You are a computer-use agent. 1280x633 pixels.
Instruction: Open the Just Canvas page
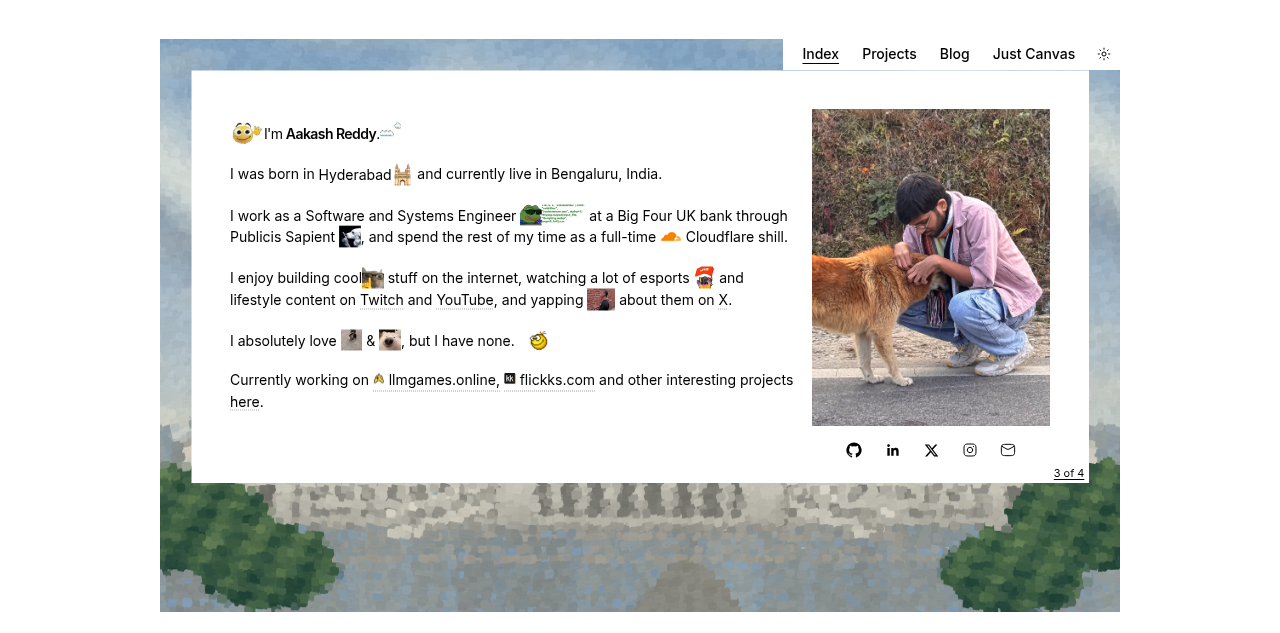tap(1033, 54)
